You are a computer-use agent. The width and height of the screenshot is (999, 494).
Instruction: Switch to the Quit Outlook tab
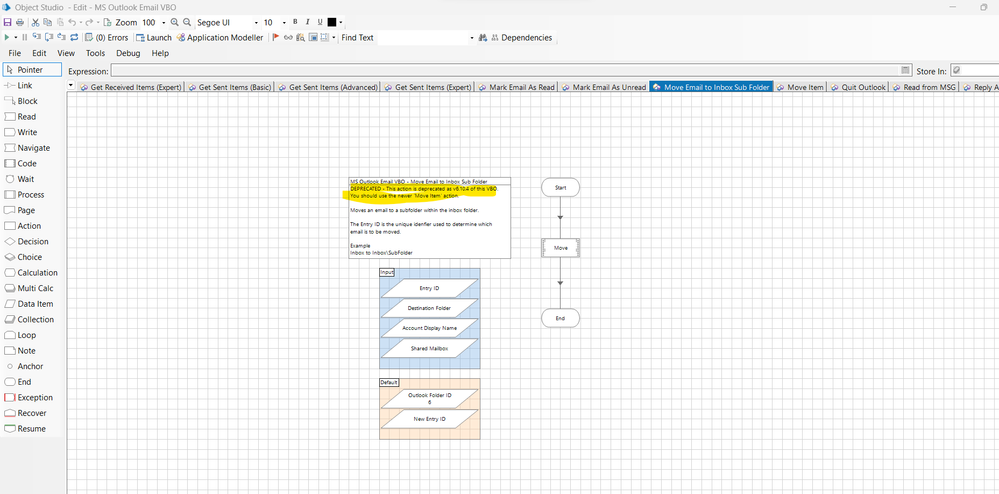point(858,87)
